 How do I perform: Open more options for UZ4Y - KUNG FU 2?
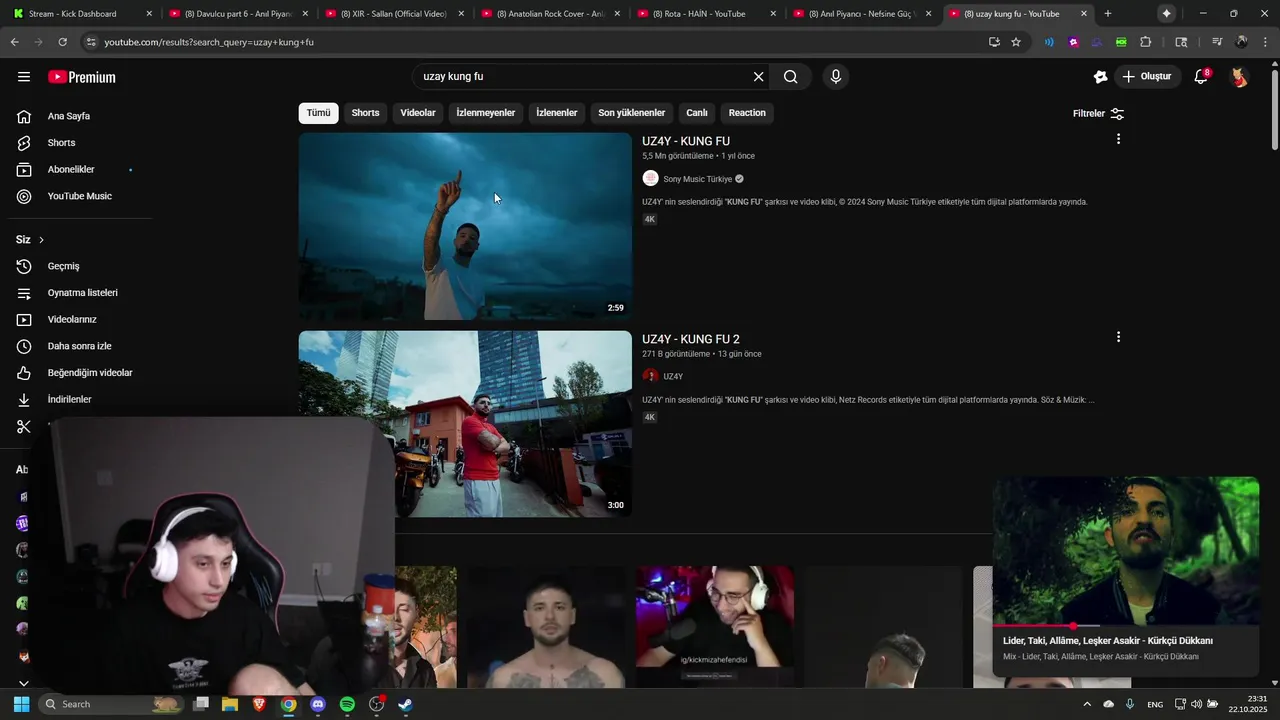pyautogui.click(x=1118, y=337)
